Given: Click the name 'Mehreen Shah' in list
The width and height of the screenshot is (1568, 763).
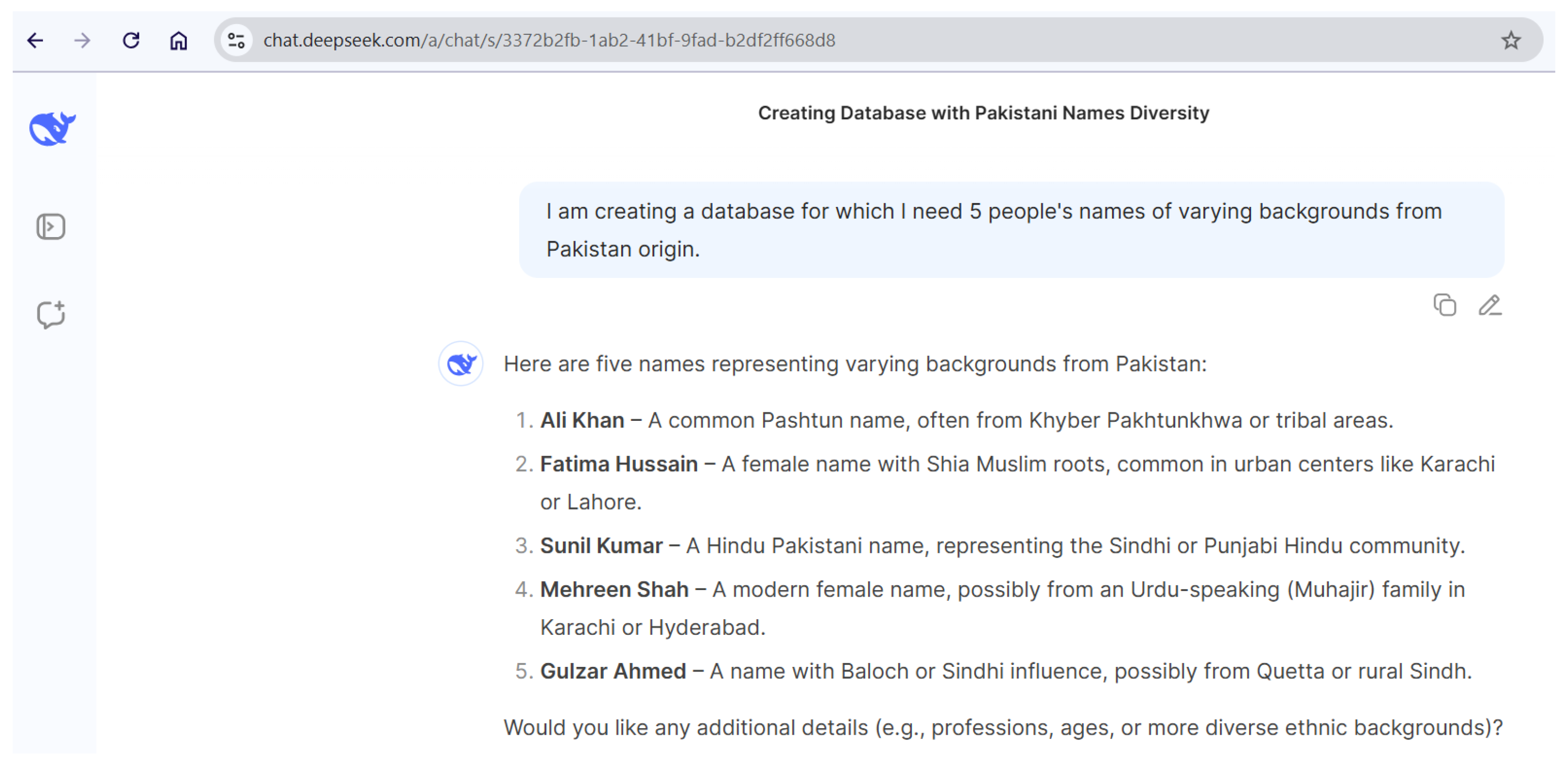Looking at the screenshot, I should click(614, 590).
